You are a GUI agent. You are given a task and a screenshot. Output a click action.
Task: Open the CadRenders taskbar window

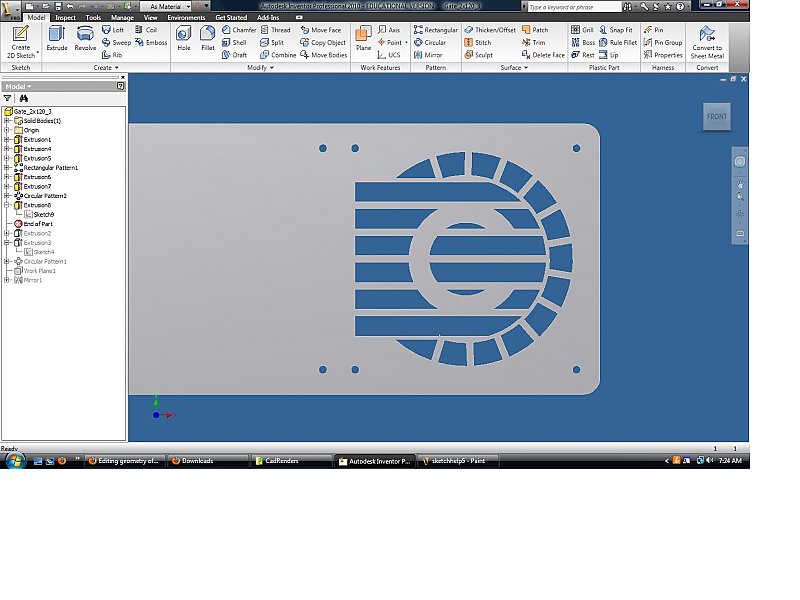pyautogui.click(x=291, y=461)
